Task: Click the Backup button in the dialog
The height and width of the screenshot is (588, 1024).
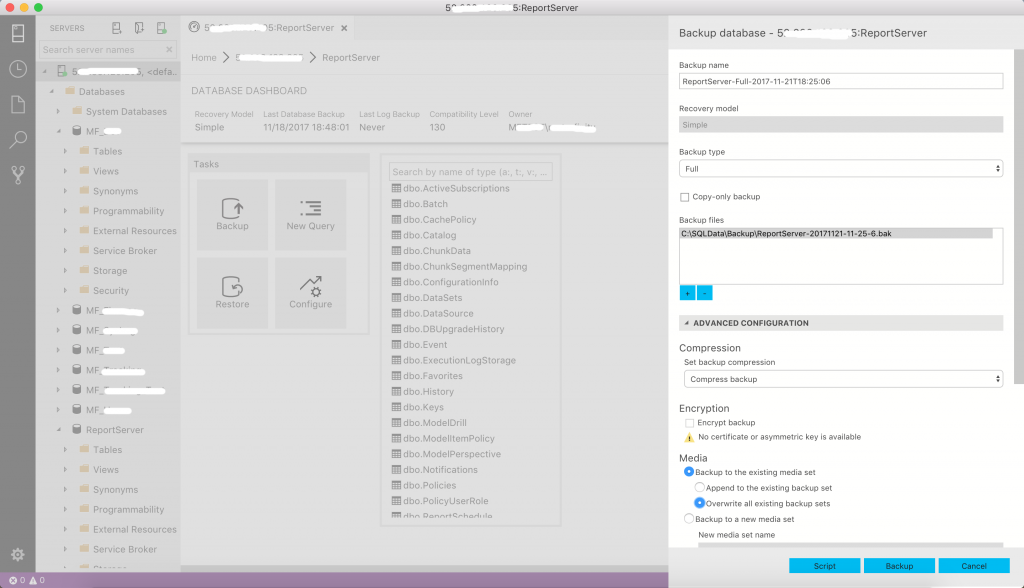Action: coord(898,565)
